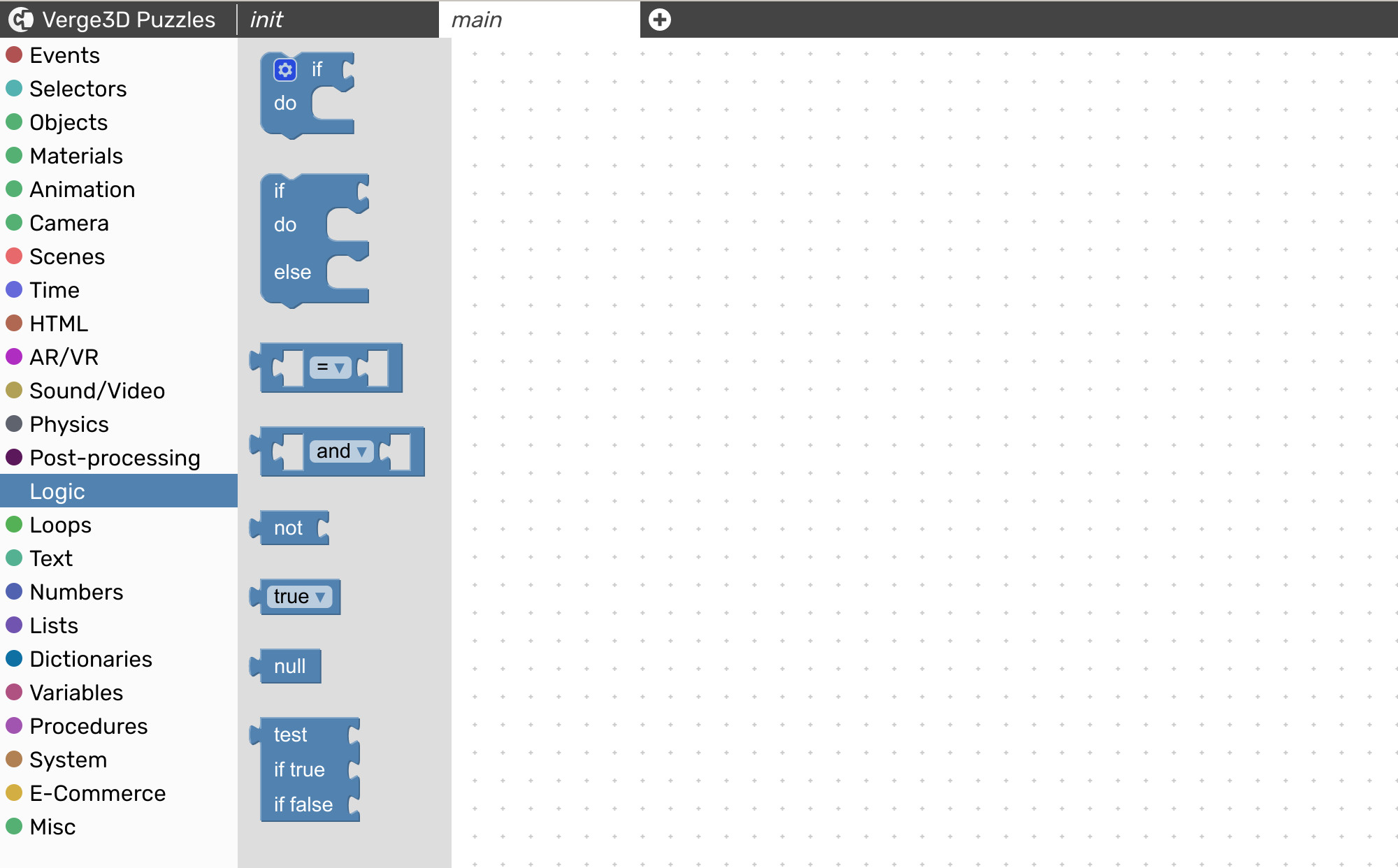This screenshot has height=868, width=1398.
Task: Add a new tab with plus icon
Action: pyautogui.click(x=659, y=20)
